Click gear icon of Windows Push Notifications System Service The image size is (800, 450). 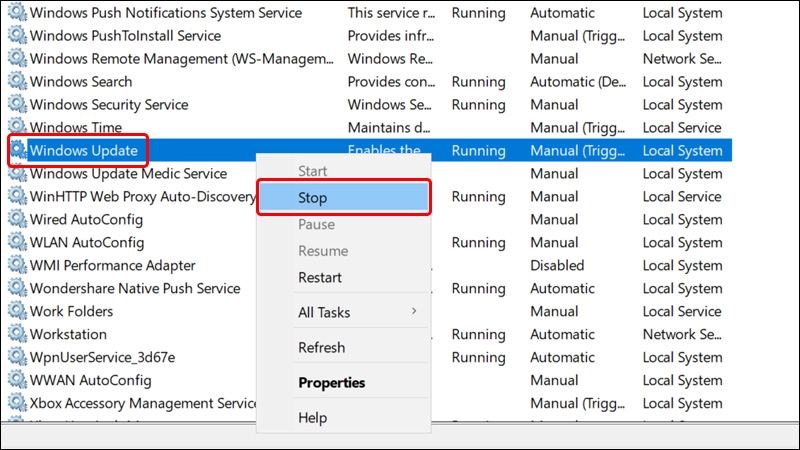[17, 12]
